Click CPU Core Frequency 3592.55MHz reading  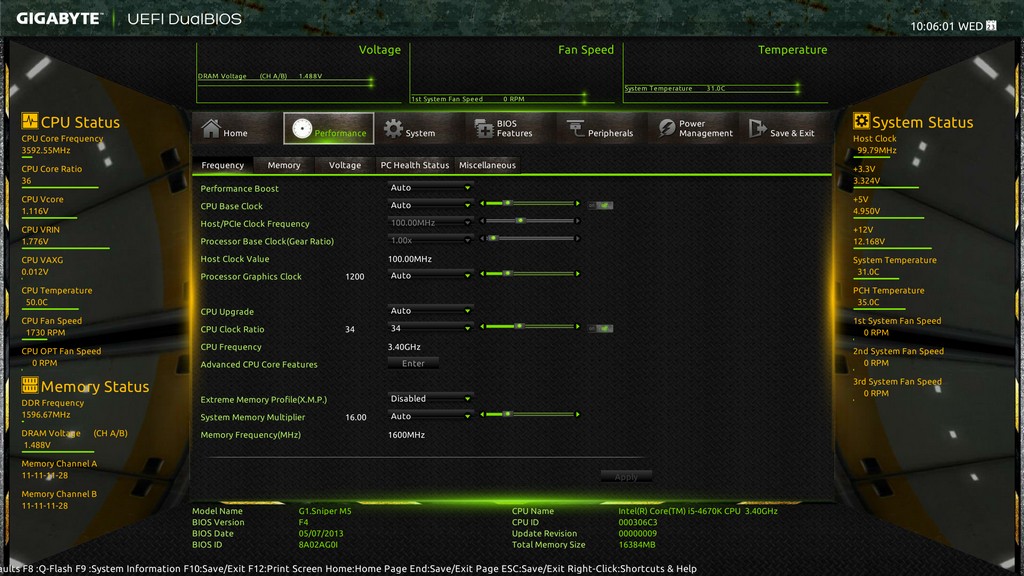(46, 150)
